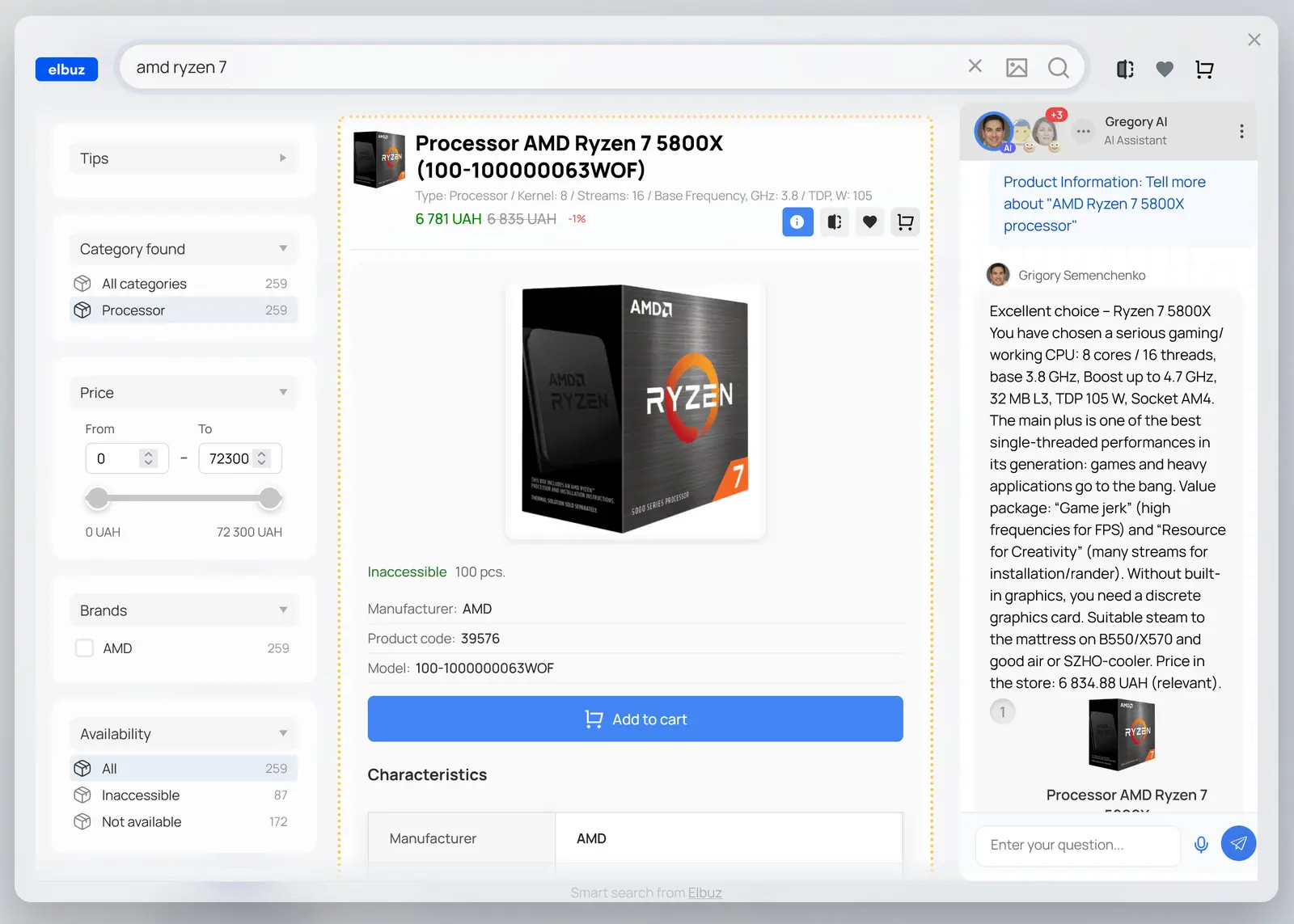The image size is (1294, 924).
Task: Click the number 1 badge in chat
Action: coord(1002,711)
